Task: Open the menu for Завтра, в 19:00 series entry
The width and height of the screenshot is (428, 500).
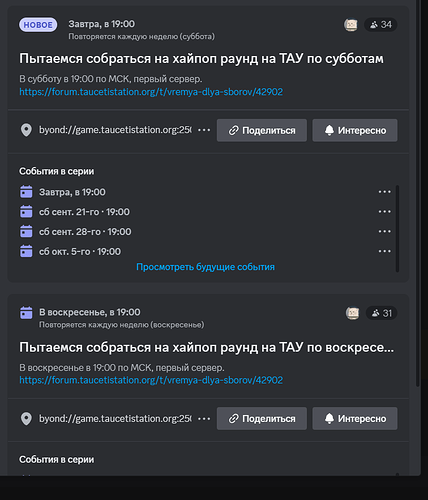Action: pos(384,192)
